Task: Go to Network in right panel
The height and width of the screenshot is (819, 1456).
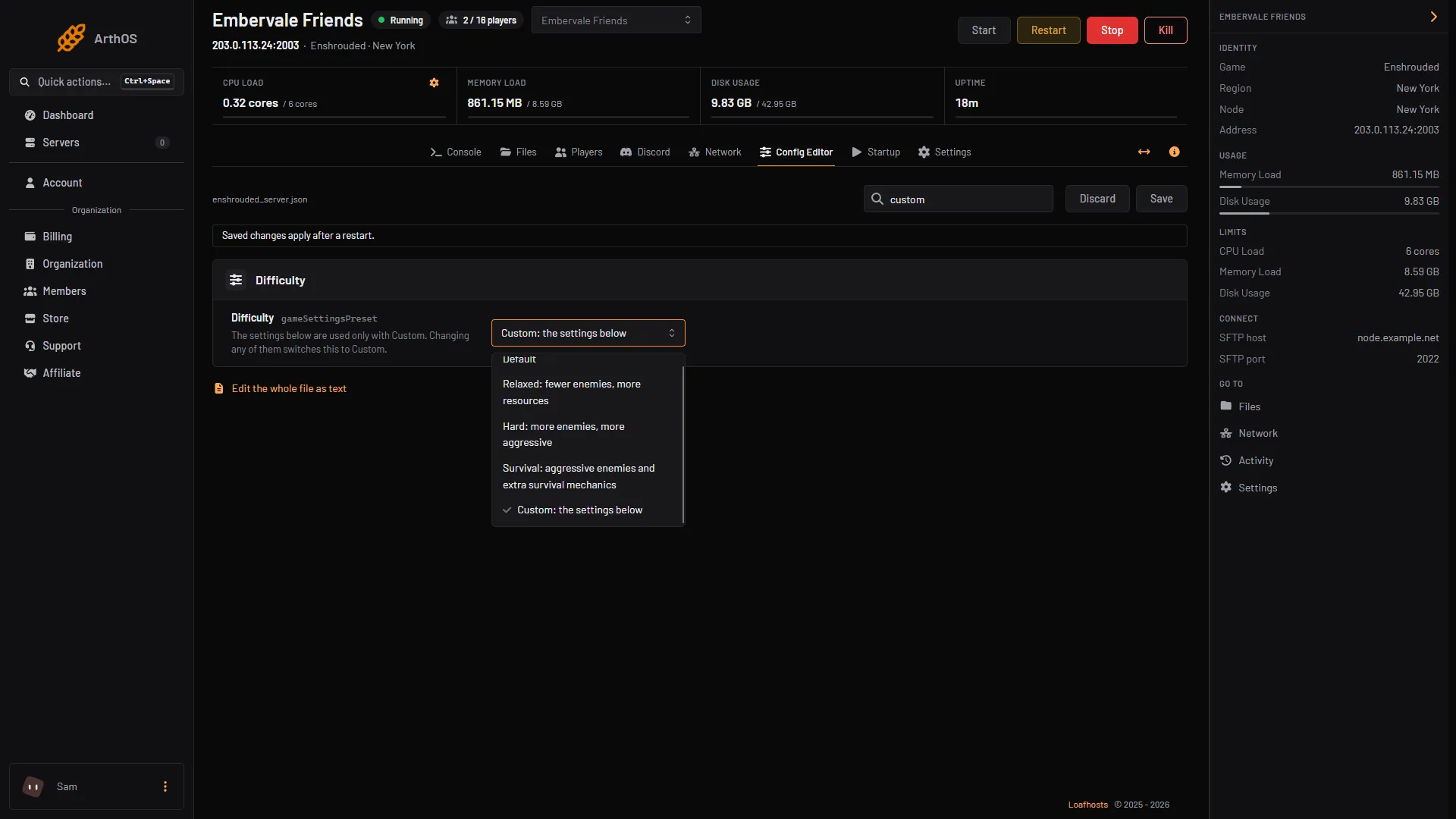Action: (1249, 433)
